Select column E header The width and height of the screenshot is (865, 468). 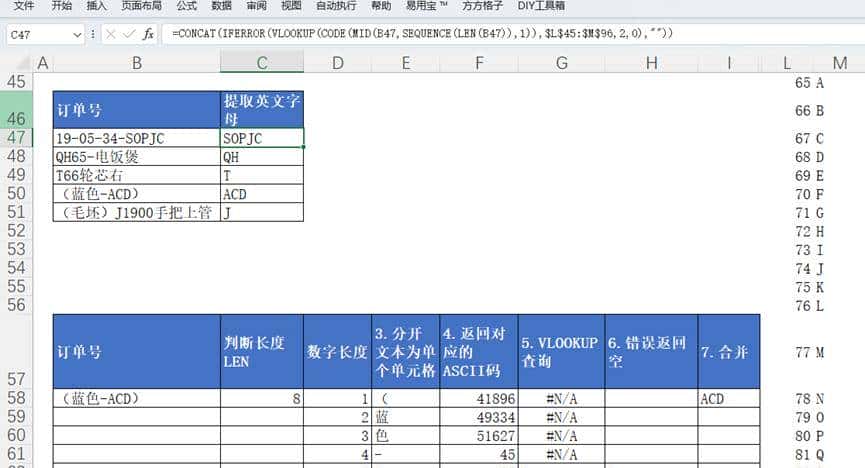coord(405,63)
